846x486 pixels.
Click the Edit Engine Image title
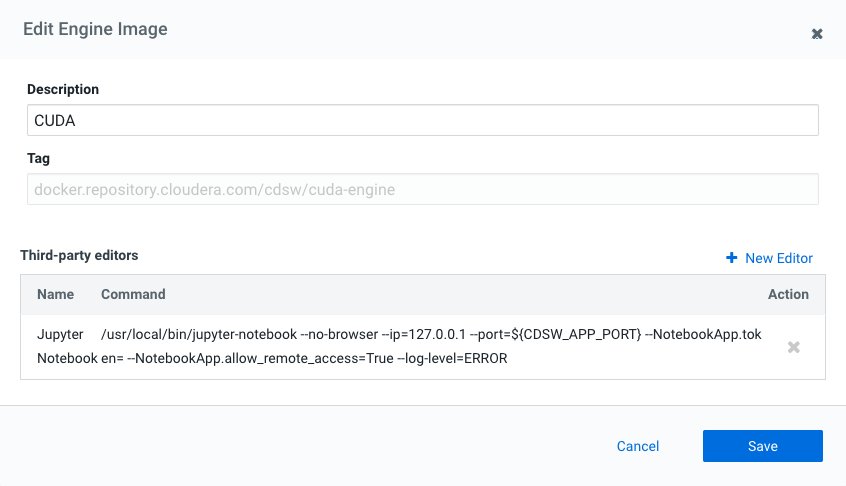tap(95, 29)
